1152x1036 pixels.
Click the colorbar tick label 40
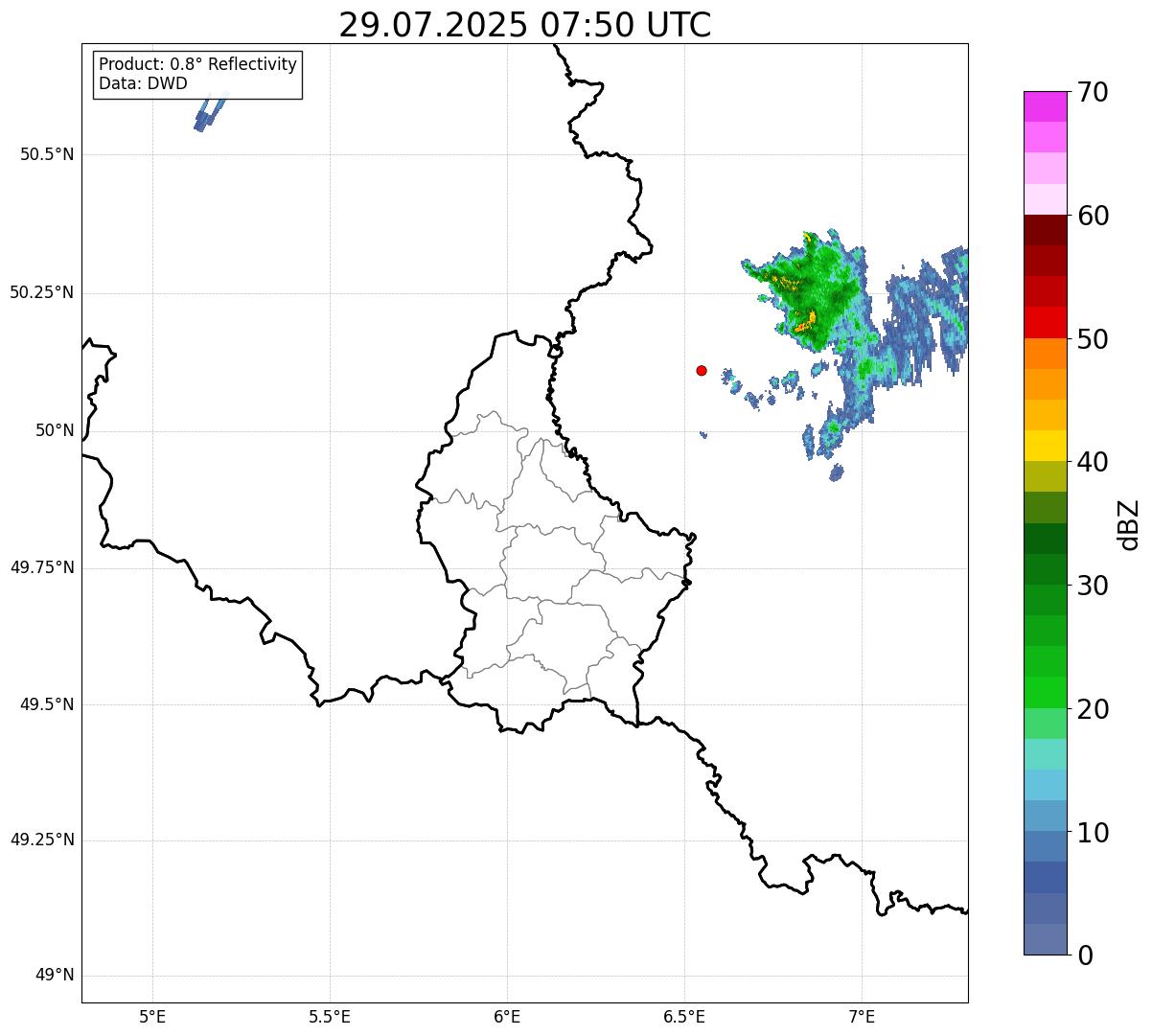tap(1093, 462)
